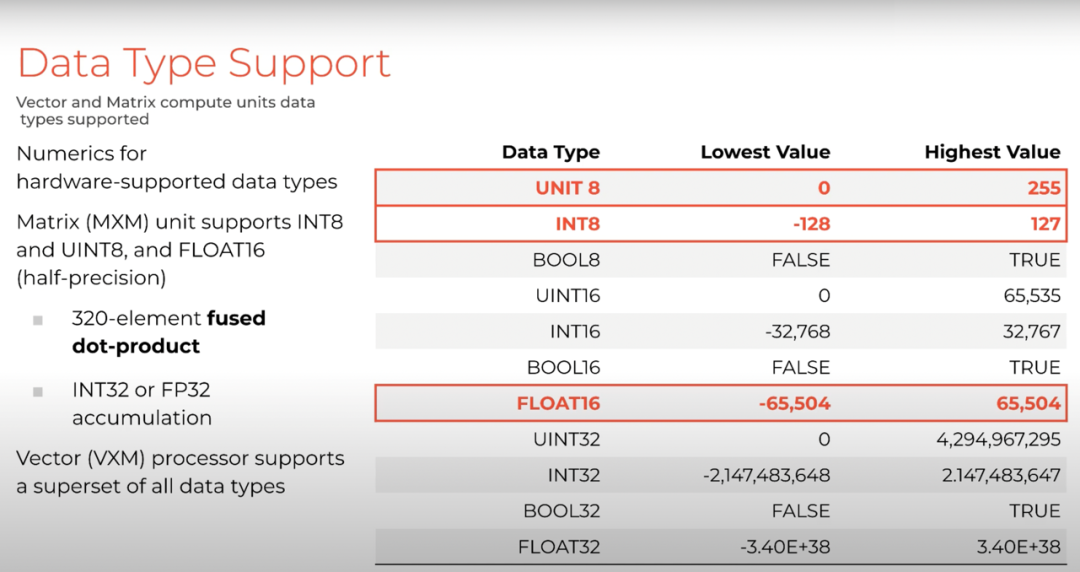Click the "Data Type Support" slide title
Viewport: 1080px width, 572px height.
click(204, 63)
